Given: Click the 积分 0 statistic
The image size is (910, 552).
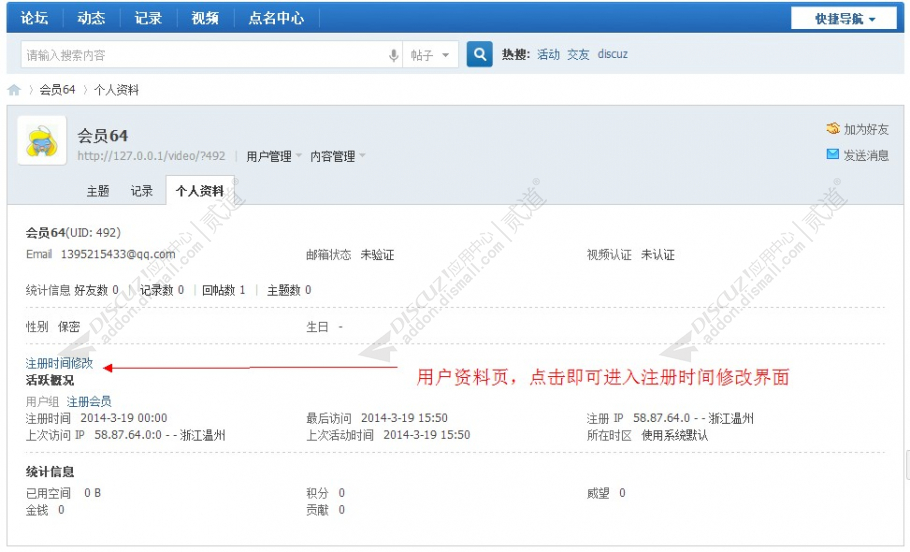Looking at the screenshot, I should 326,493.
